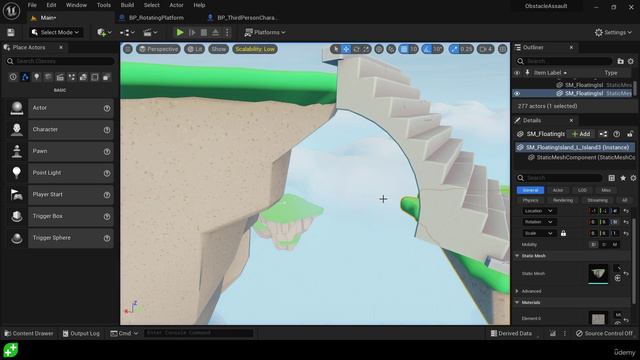This screenshot has width=640, height=360.
Task: Toggle the Scale lock ratio icon
Action: [x=563, y=233]
